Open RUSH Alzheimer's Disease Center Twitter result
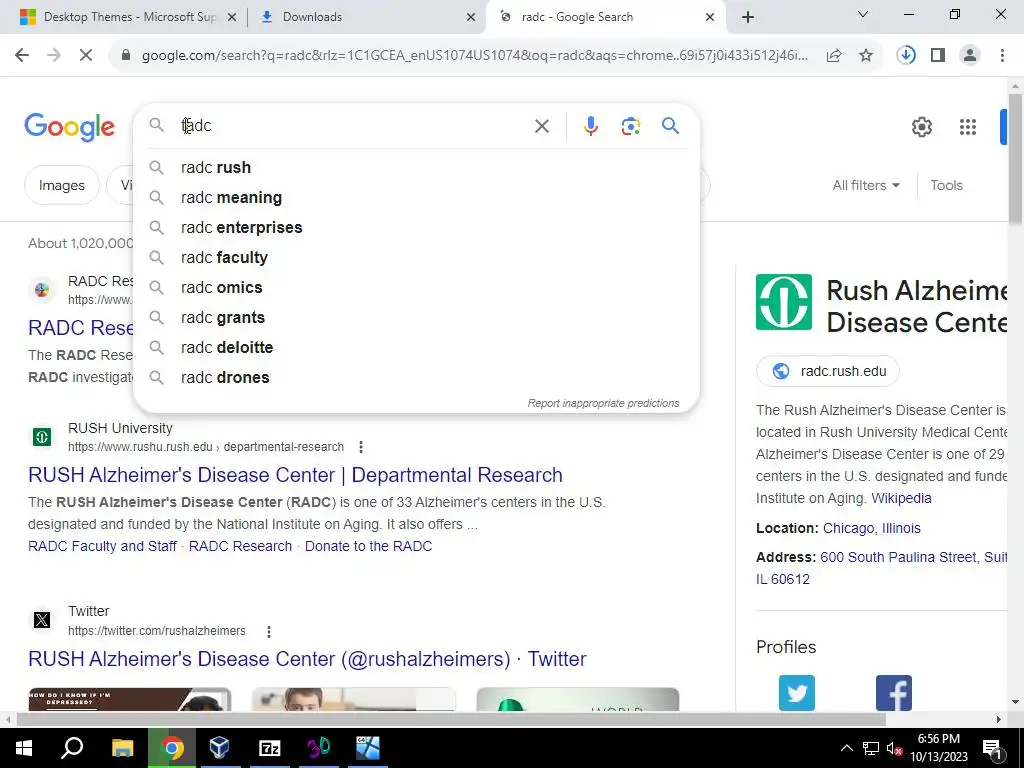 point(307,659)
